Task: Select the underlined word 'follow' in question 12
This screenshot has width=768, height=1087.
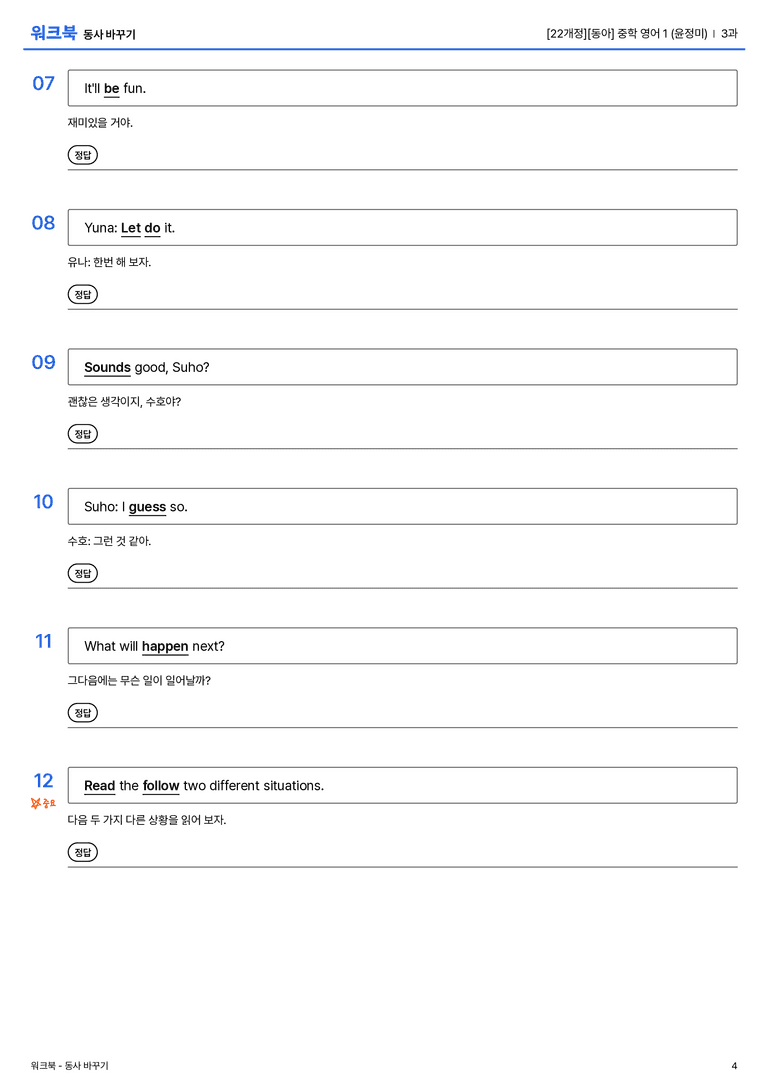Action: coord(161,785)
